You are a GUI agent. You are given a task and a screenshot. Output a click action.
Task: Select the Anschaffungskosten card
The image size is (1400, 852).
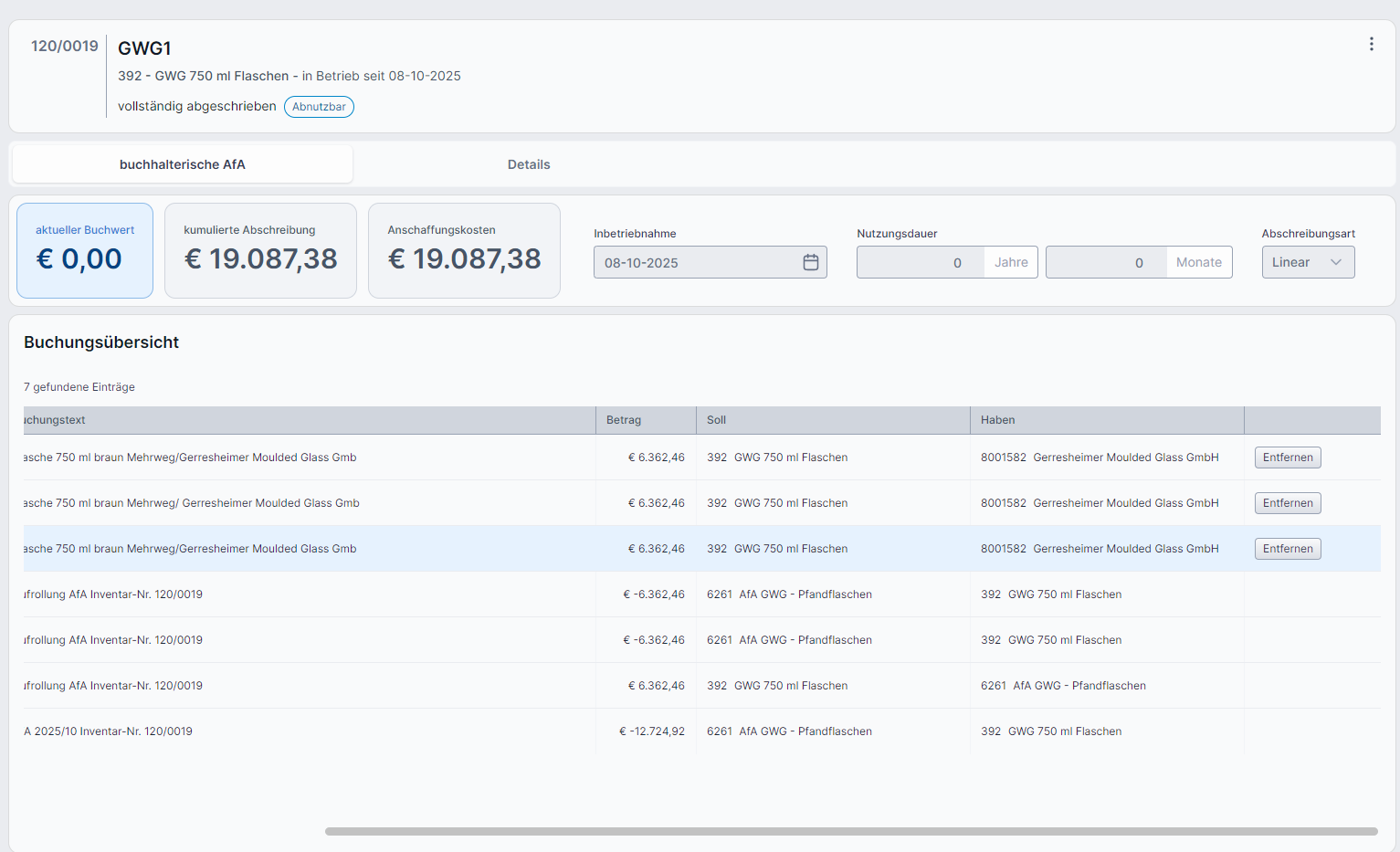tap(464, 250)
